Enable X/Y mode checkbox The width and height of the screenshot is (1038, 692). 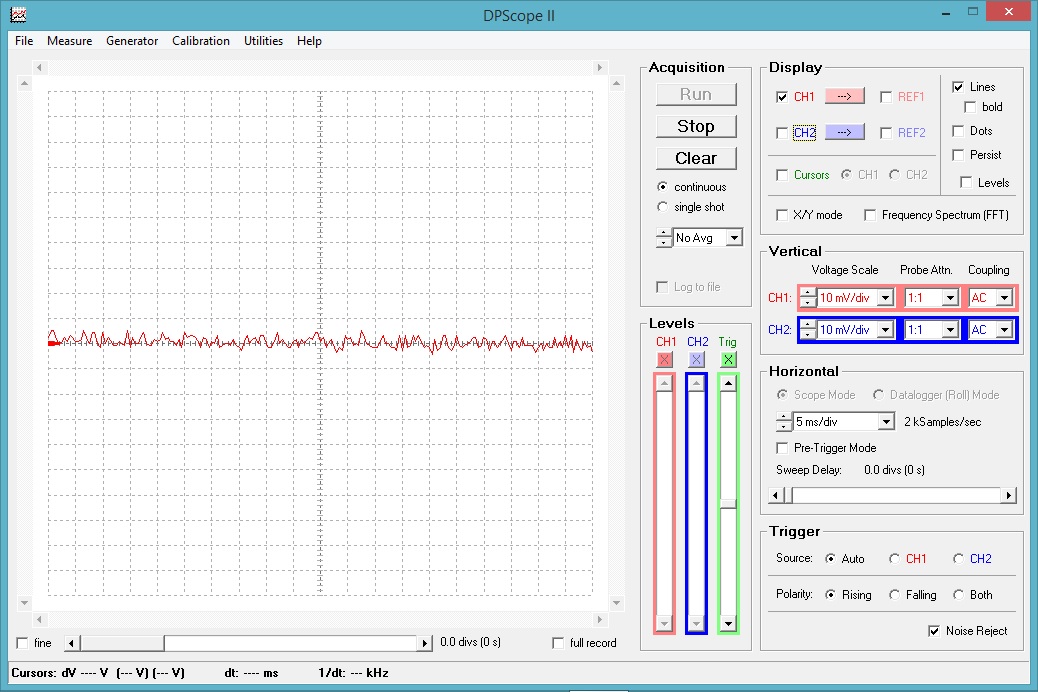(x=782, y=215)
